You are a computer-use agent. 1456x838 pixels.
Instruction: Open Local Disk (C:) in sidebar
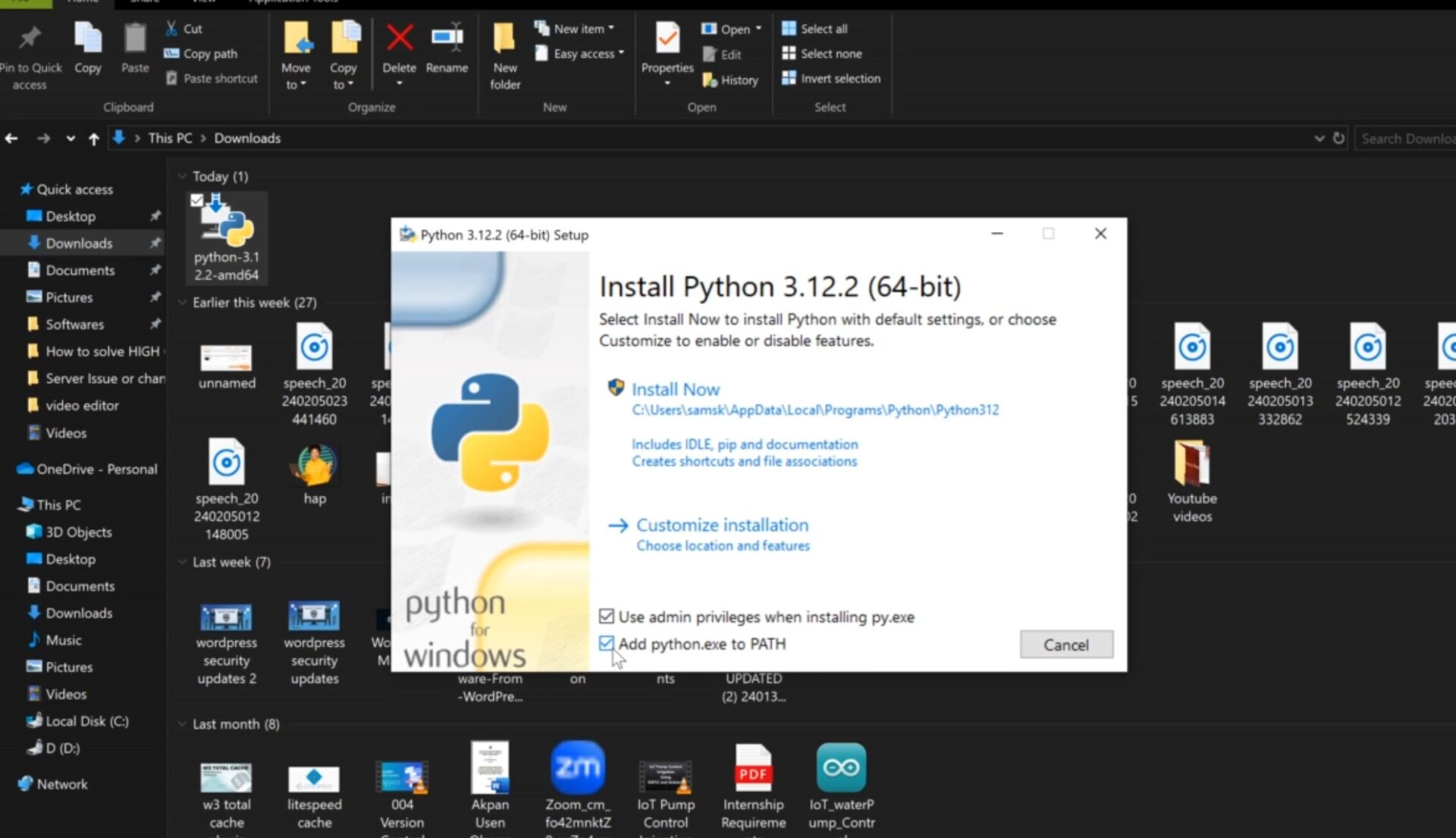click(x=86, y=721)
